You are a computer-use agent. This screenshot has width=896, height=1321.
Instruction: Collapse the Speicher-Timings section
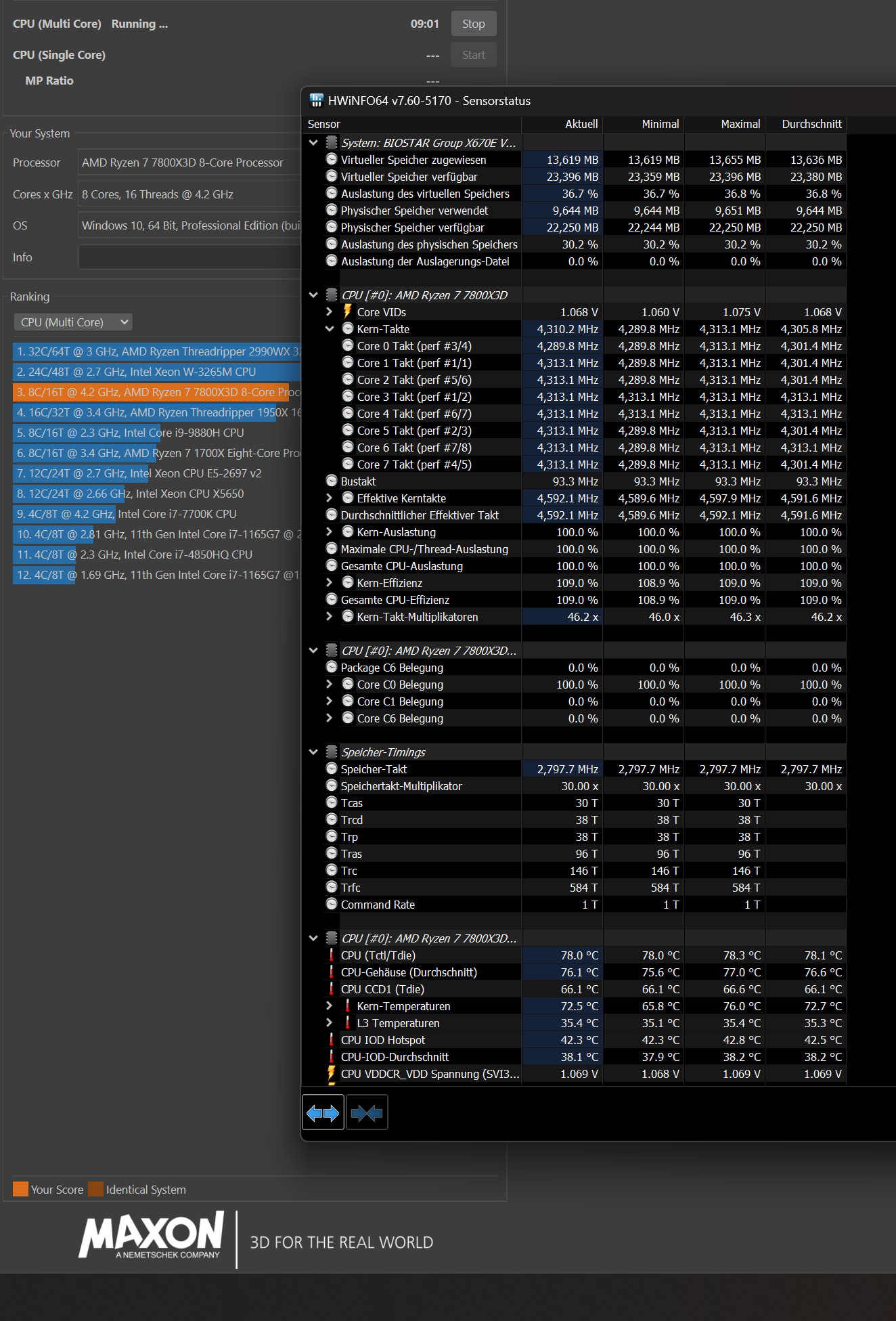tap(313, 752)
